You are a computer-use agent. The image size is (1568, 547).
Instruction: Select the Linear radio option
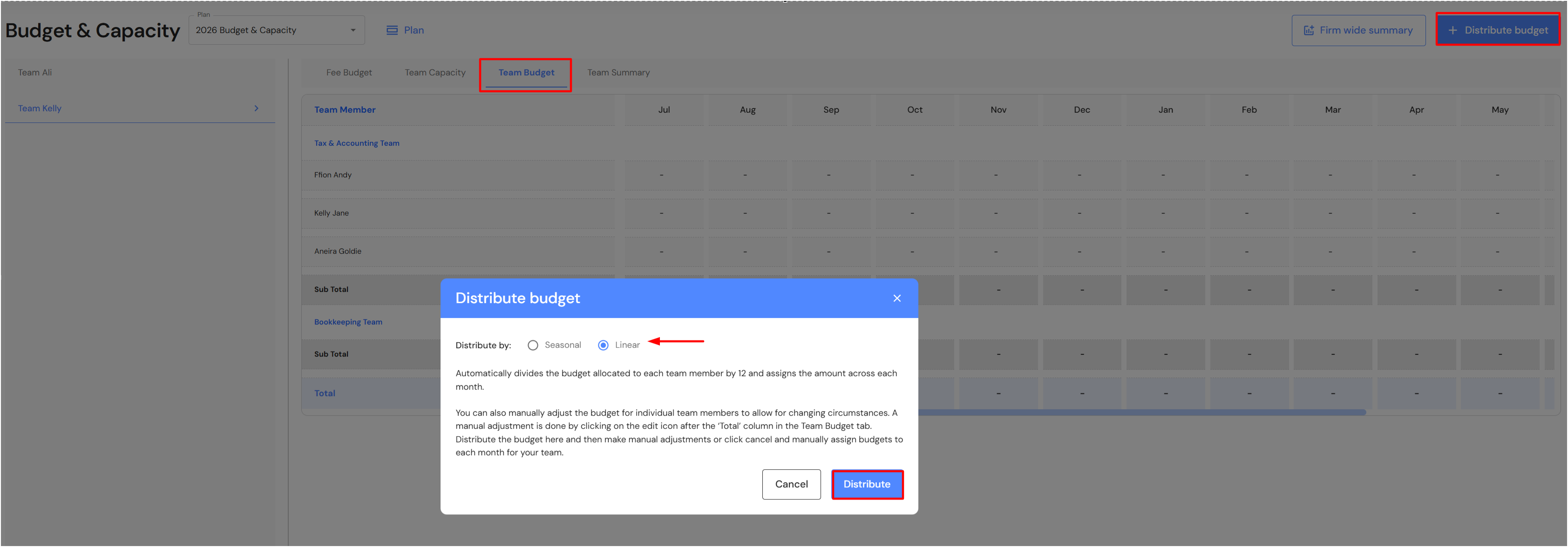(x=603, y=345)
